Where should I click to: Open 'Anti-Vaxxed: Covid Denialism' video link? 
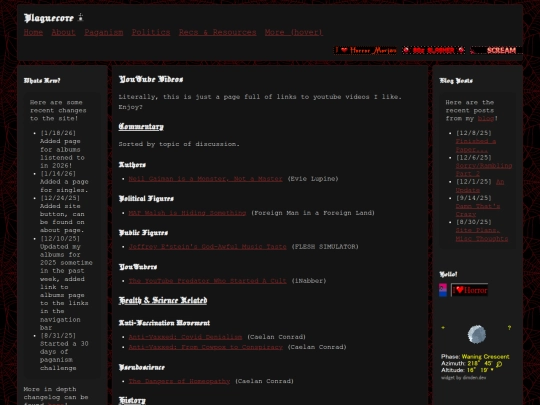click(x=185, y=337)
